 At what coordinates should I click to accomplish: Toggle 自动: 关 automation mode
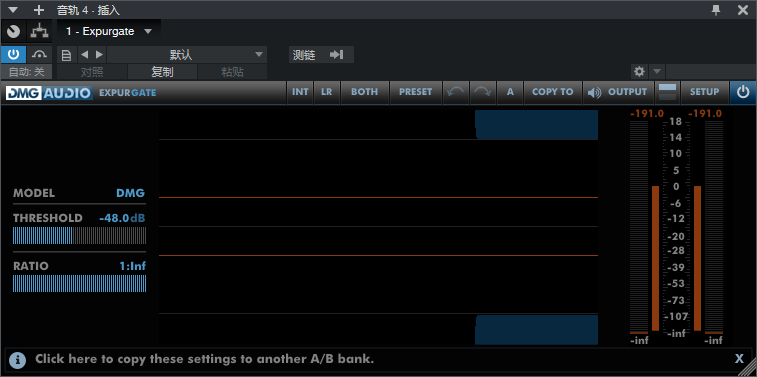26,72
